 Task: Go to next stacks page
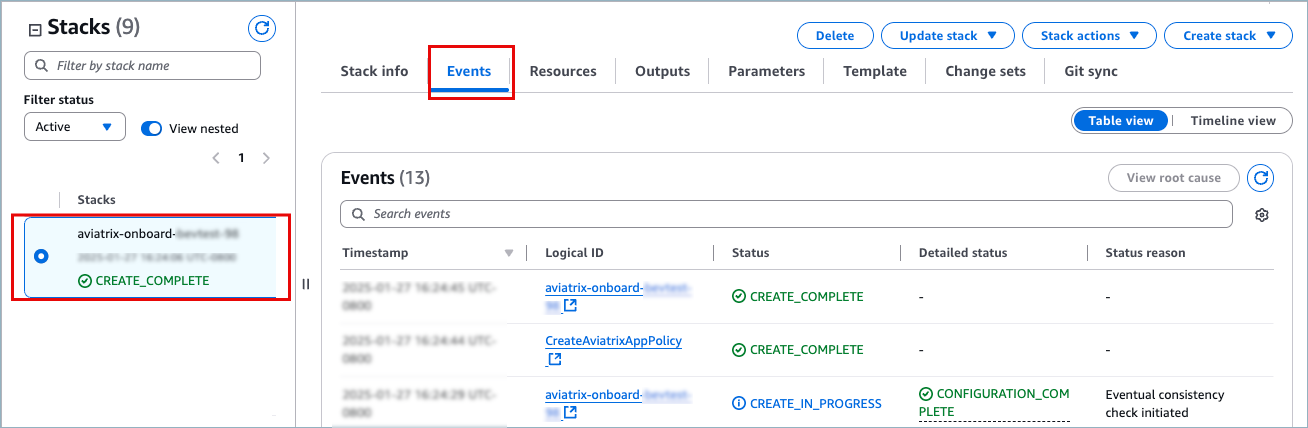point(266,158)
